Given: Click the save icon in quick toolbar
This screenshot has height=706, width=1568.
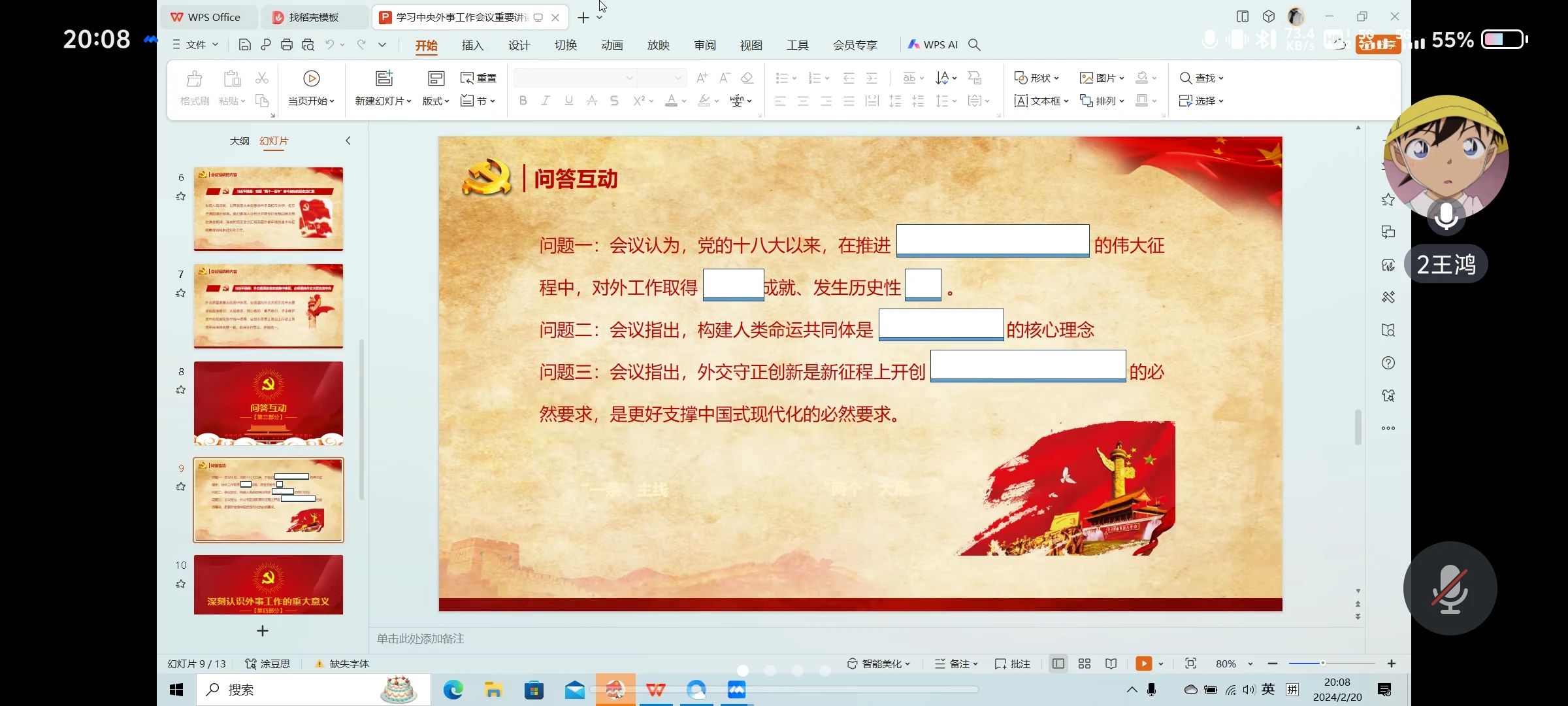Looking at the screenshot, I should pos(244,44).
